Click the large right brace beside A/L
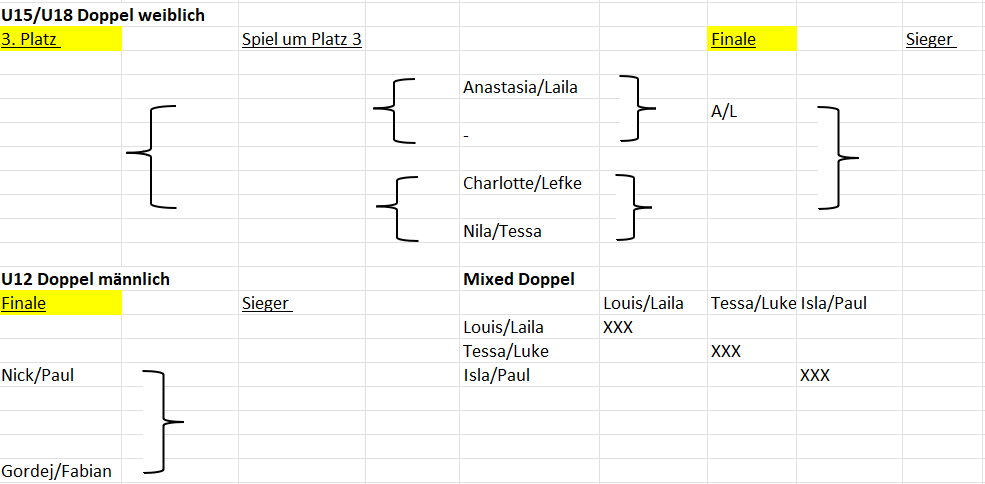Image resolution: width=985 pixels, height=484 pixels. coord(837,158)
